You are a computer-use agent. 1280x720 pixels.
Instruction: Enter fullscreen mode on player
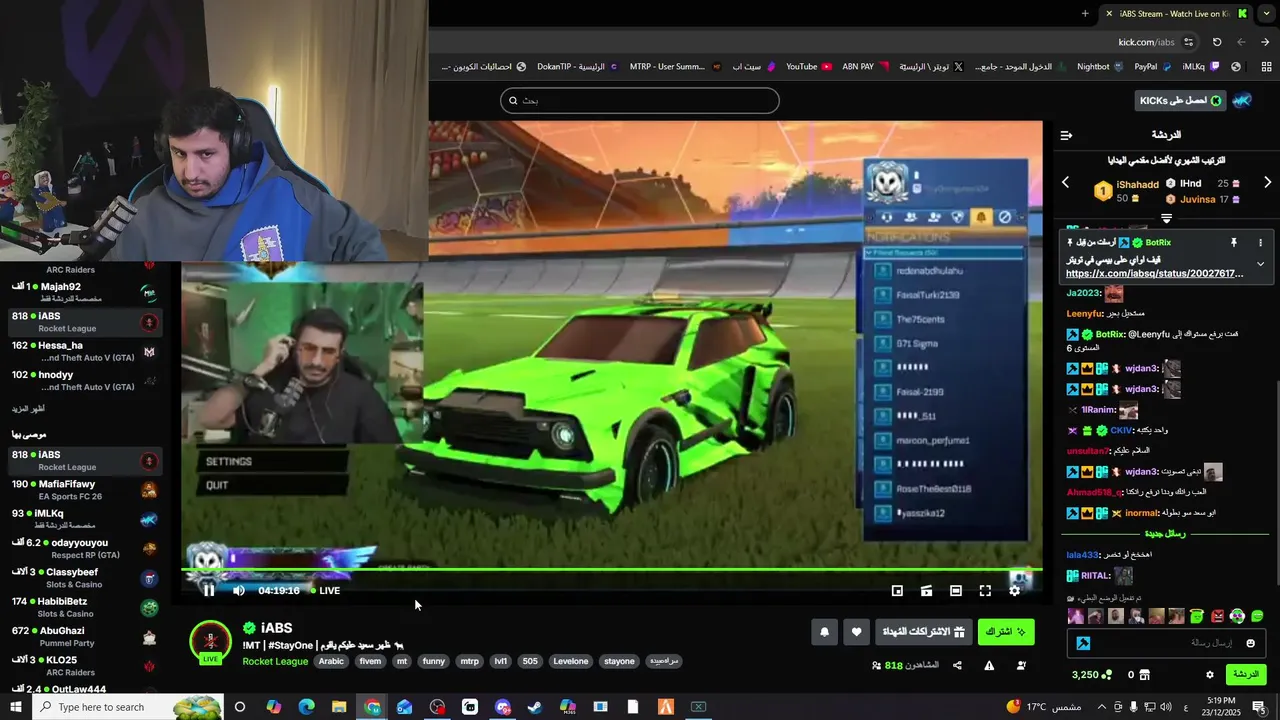tap(985, 591)
